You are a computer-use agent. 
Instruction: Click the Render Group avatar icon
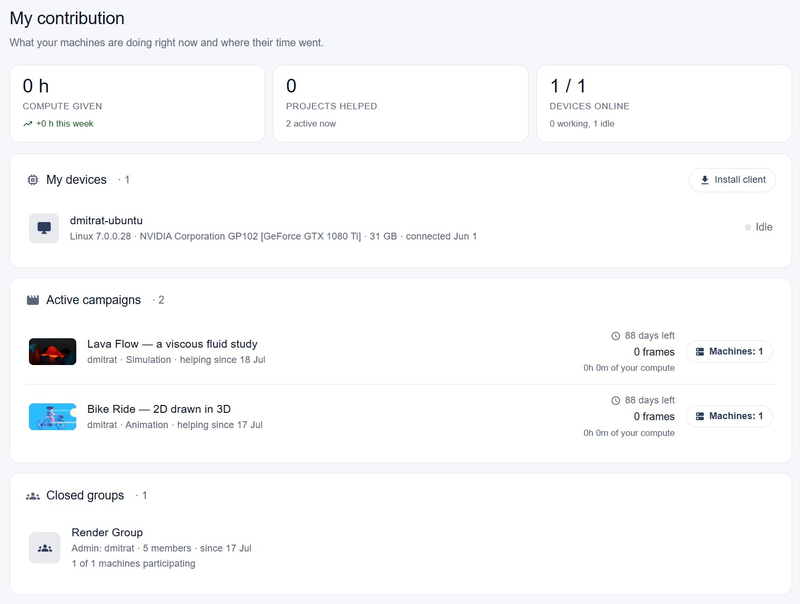[x=44, y=548]
